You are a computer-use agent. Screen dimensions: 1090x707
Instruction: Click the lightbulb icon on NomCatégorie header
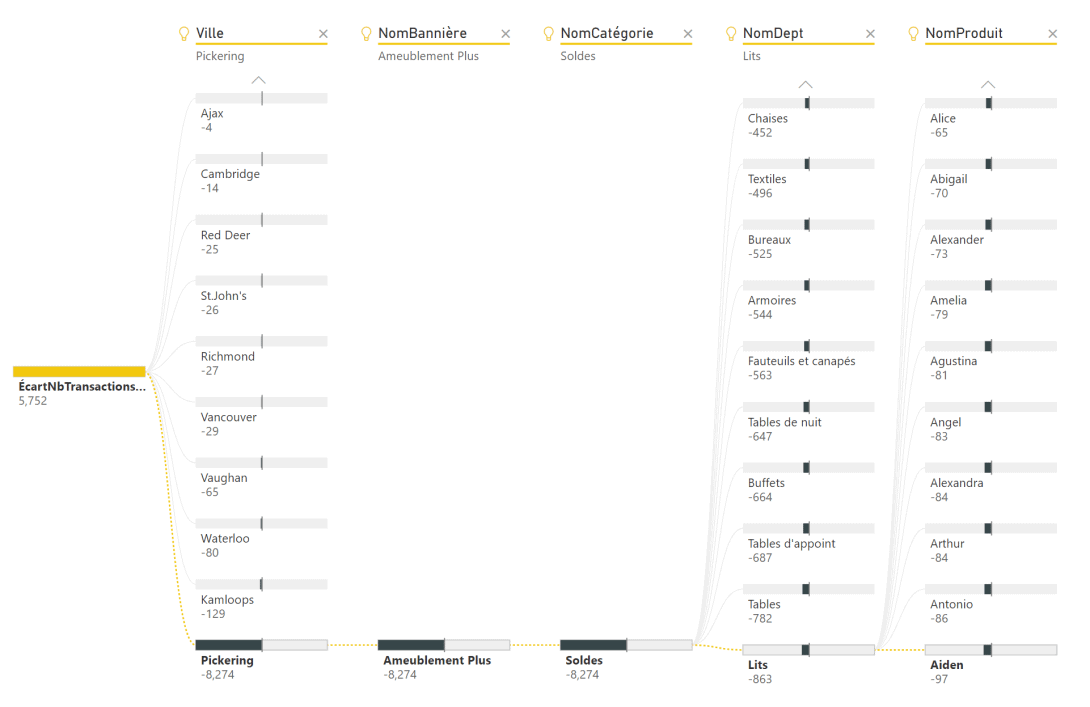tap(549, 33)
